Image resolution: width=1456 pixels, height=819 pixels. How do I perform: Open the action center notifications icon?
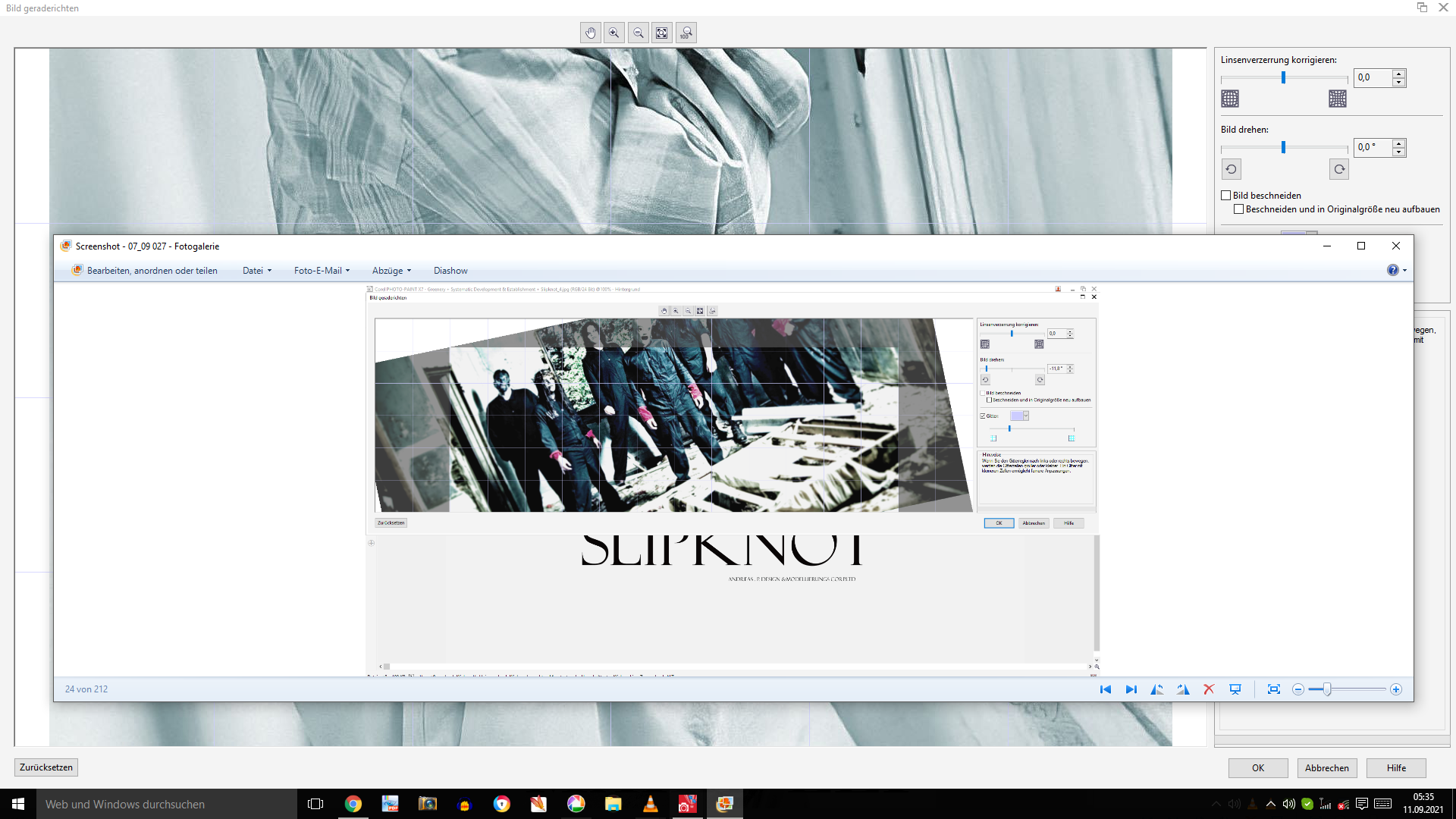[x=1362, y=804]
